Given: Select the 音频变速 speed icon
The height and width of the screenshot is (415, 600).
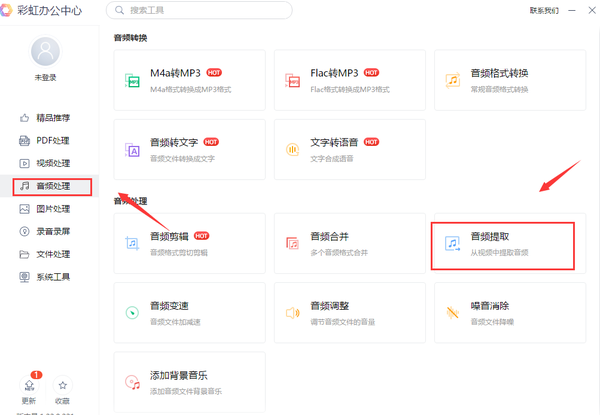Looking at the screenshot, I should click(132, 312).
